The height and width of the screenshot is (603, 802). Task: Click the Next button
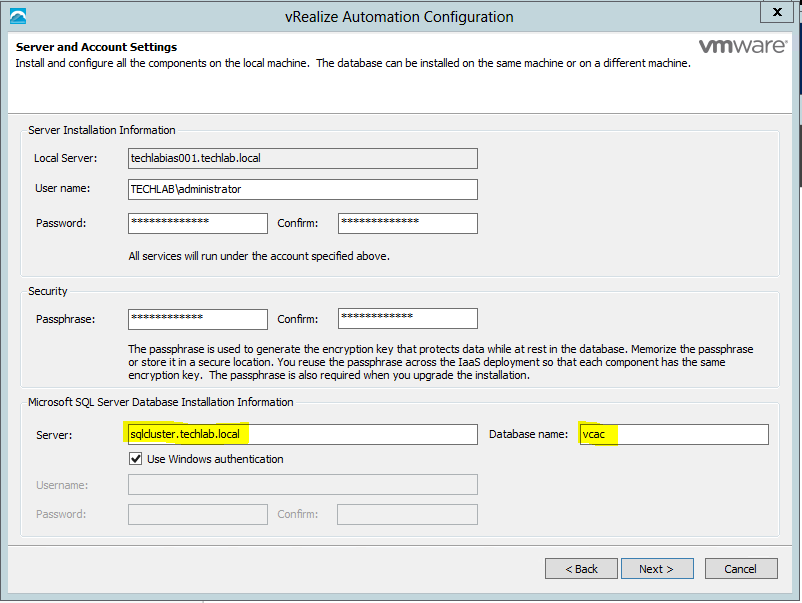point(657,569)
